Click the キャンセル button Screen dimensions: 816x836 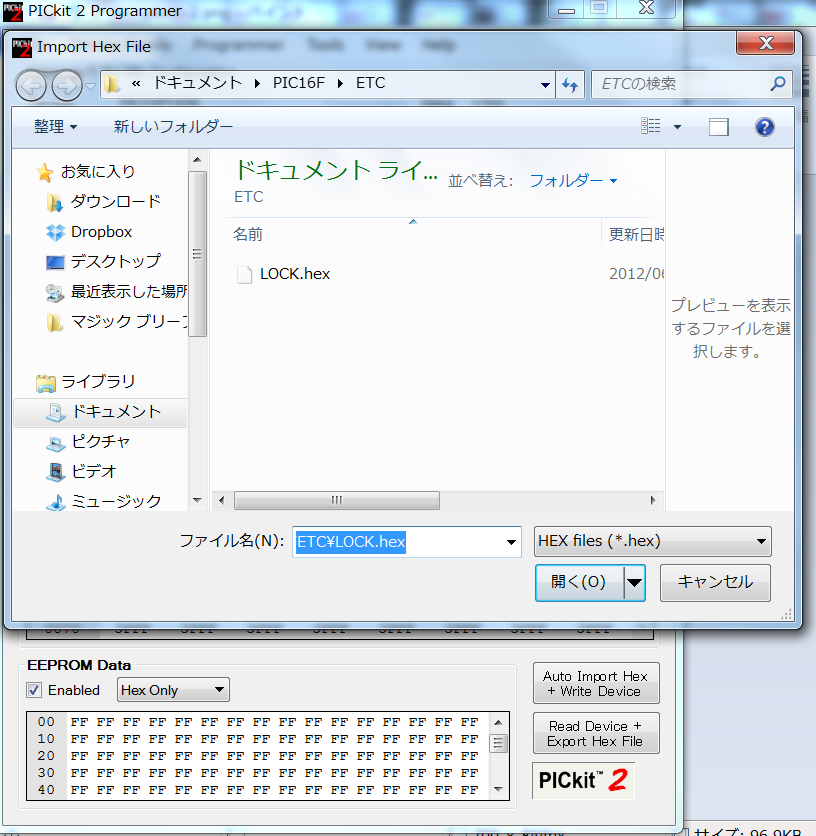pyautogui.click(x=715, y=582)
